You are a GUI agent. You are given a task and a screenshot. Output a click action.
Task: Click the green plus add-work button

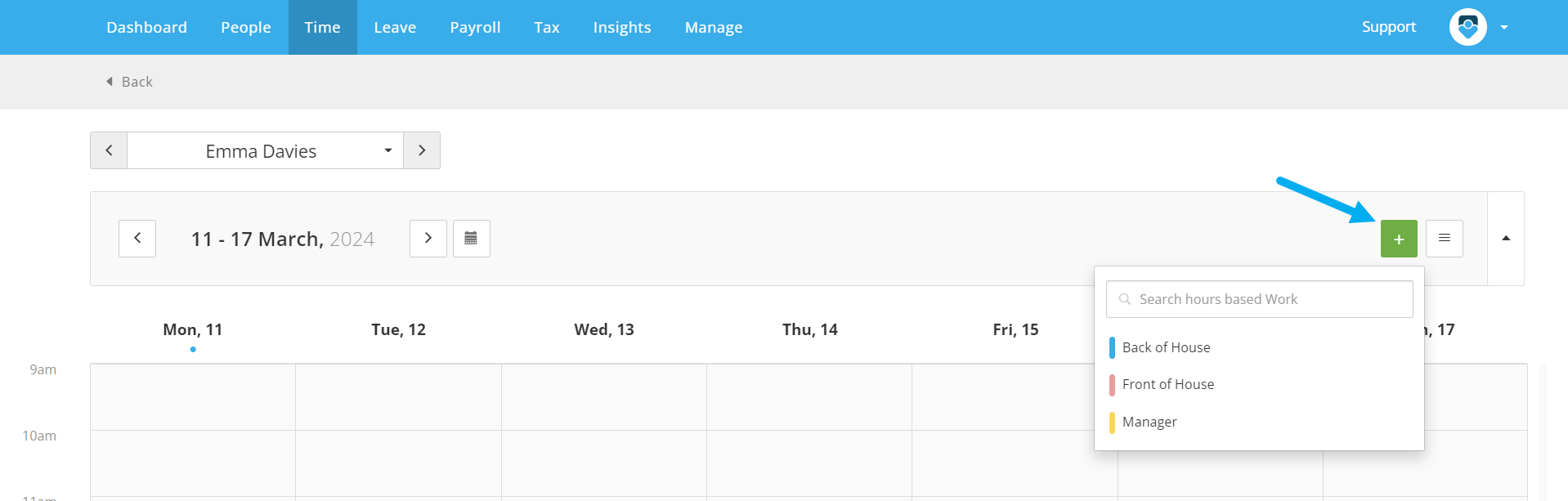[1399, 239]
